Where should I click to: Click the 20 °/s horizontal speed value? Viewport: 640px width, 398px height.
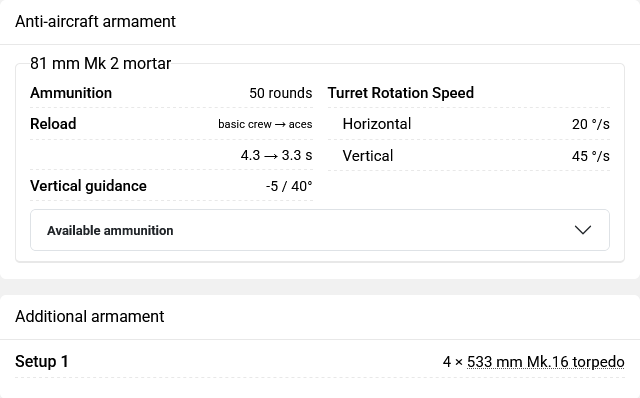click(x=591, y=124)
